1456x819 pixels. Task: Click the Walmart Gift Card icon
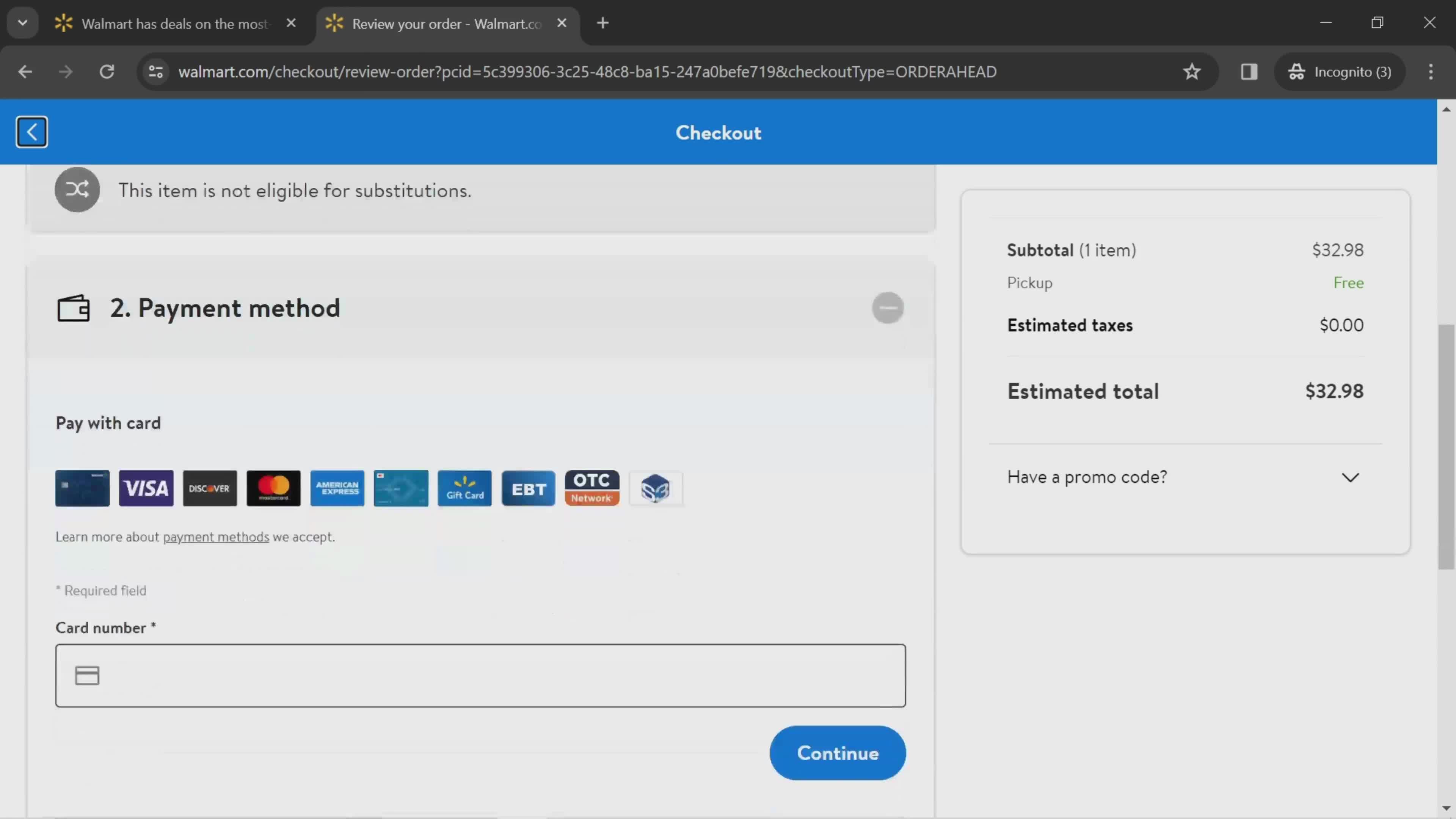[x=465, y=488]
